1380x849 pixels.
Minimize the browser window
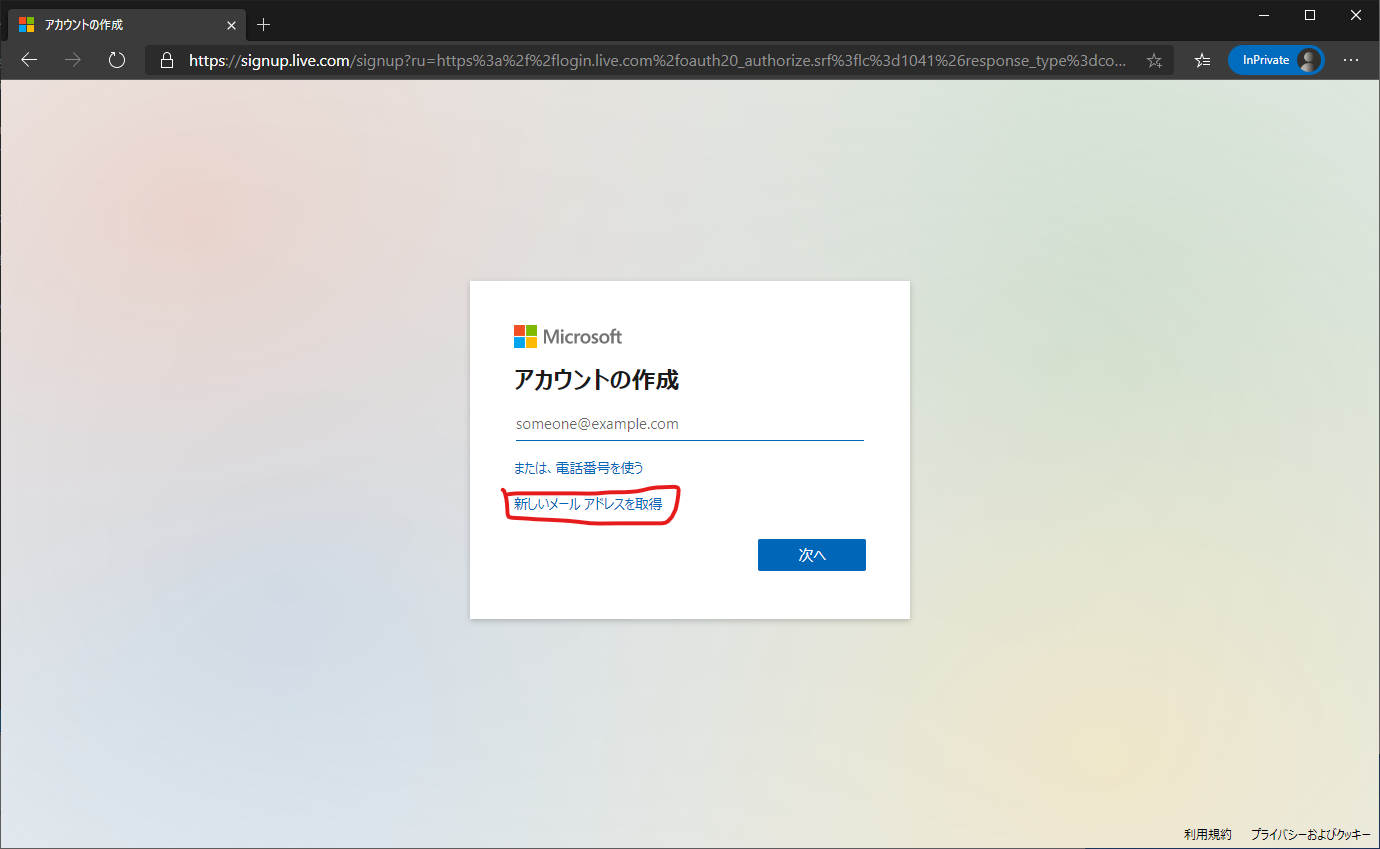click(1264, 15)
